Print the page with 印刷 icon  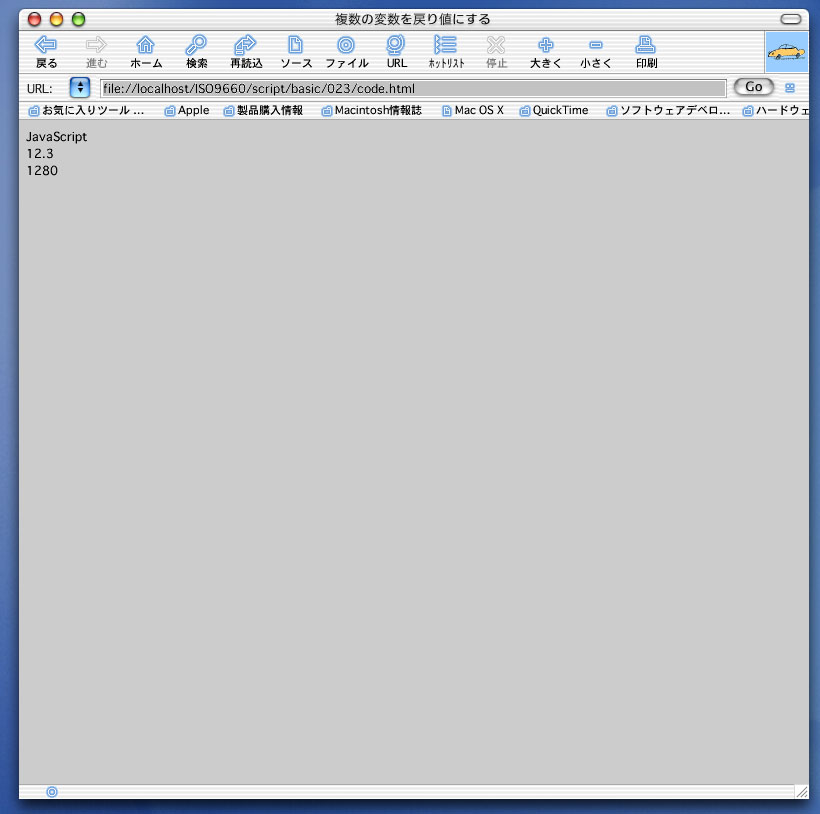pos(646,51)
